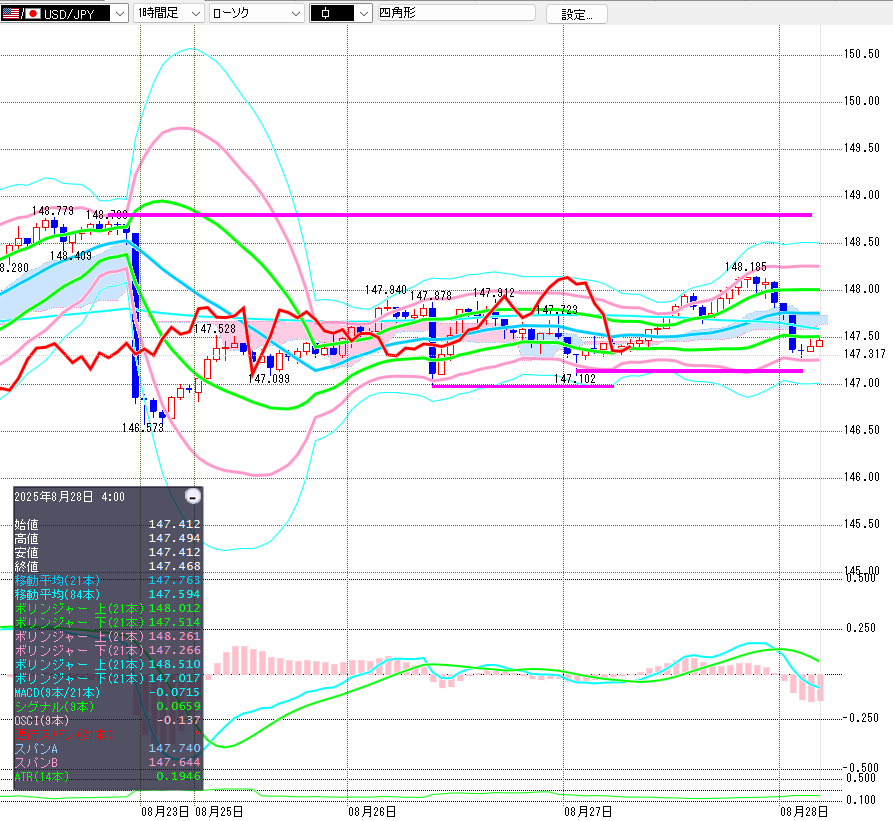Select the green ボリンジャー 下 147.514 row

click(108, 622)
